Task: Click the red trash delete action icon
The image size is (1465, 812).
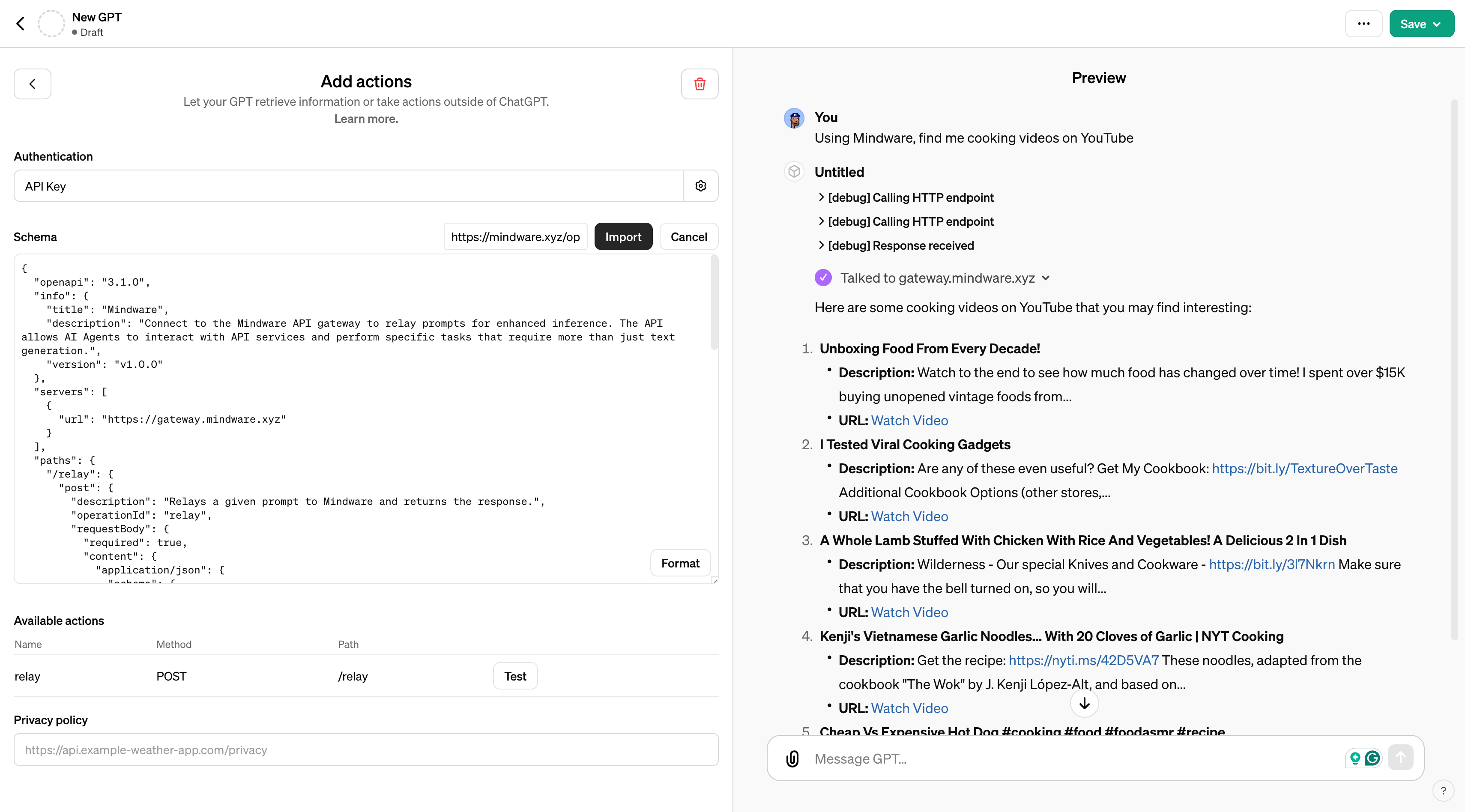Action: [700, 84]
